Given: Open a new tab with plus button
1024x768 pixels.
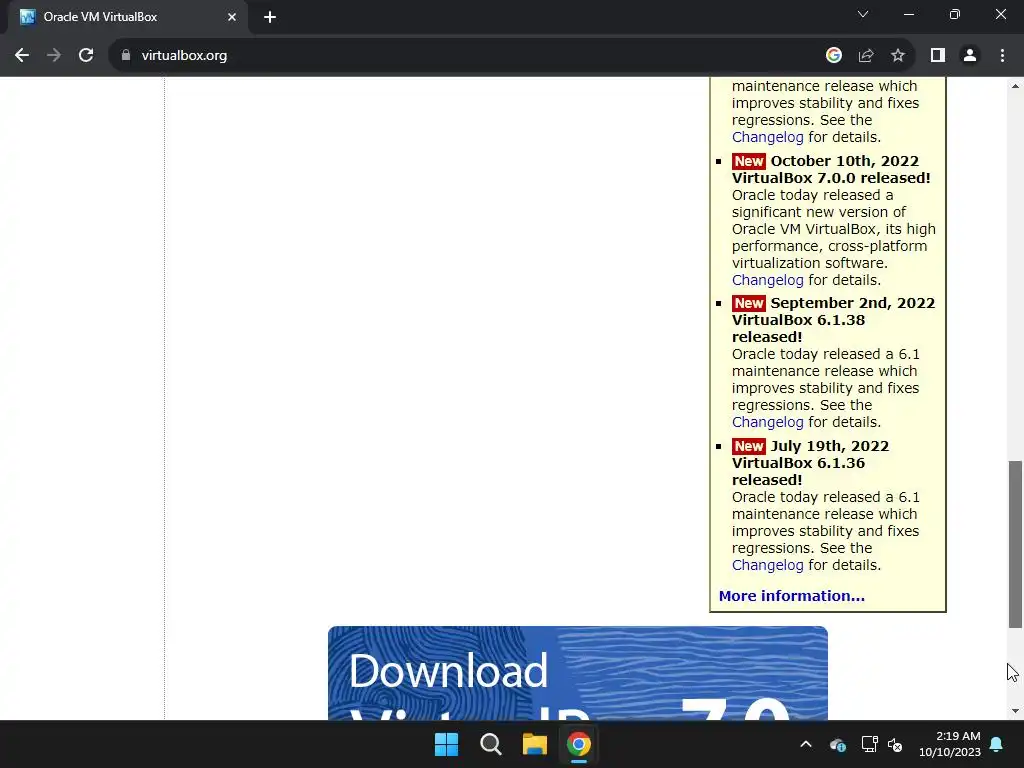Looking at the screenshot, I should click(270, 17).
